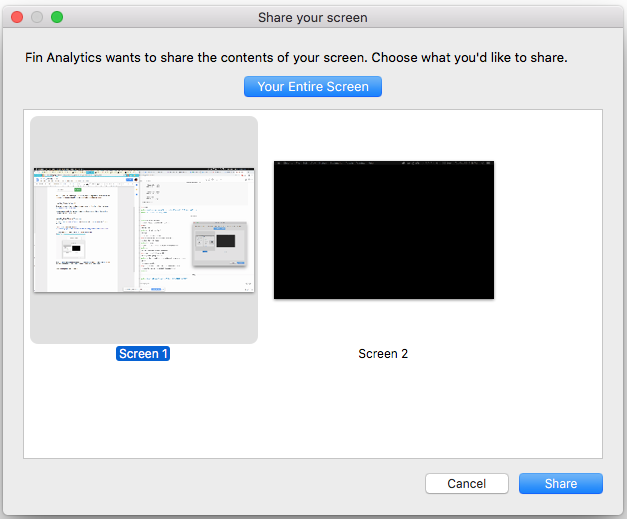
Task: Click the Screen 1 label
Action: coord(143,353)
